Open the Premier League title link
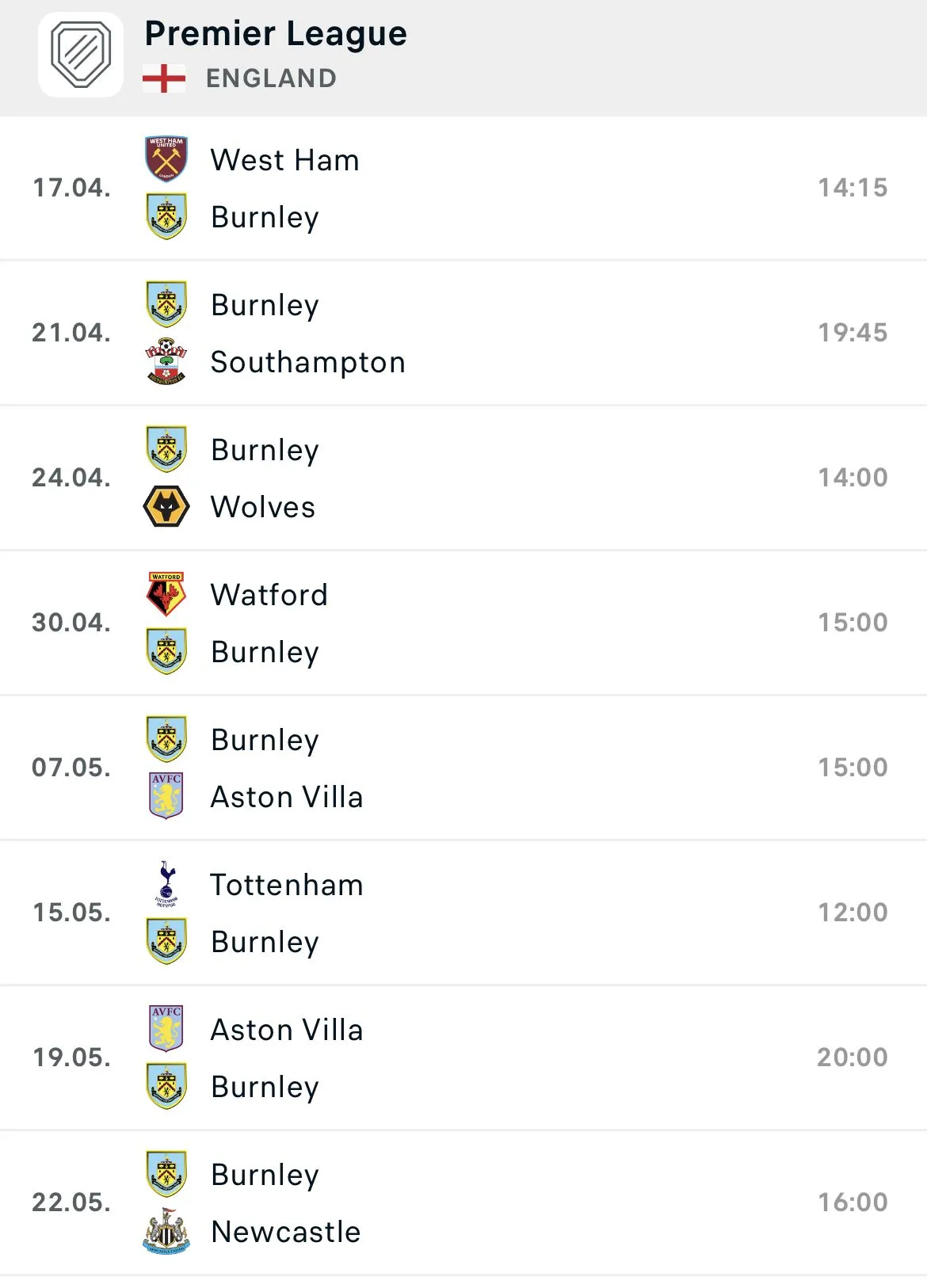Viewport: 927px width, 1288px height. (x=275, y=33)
